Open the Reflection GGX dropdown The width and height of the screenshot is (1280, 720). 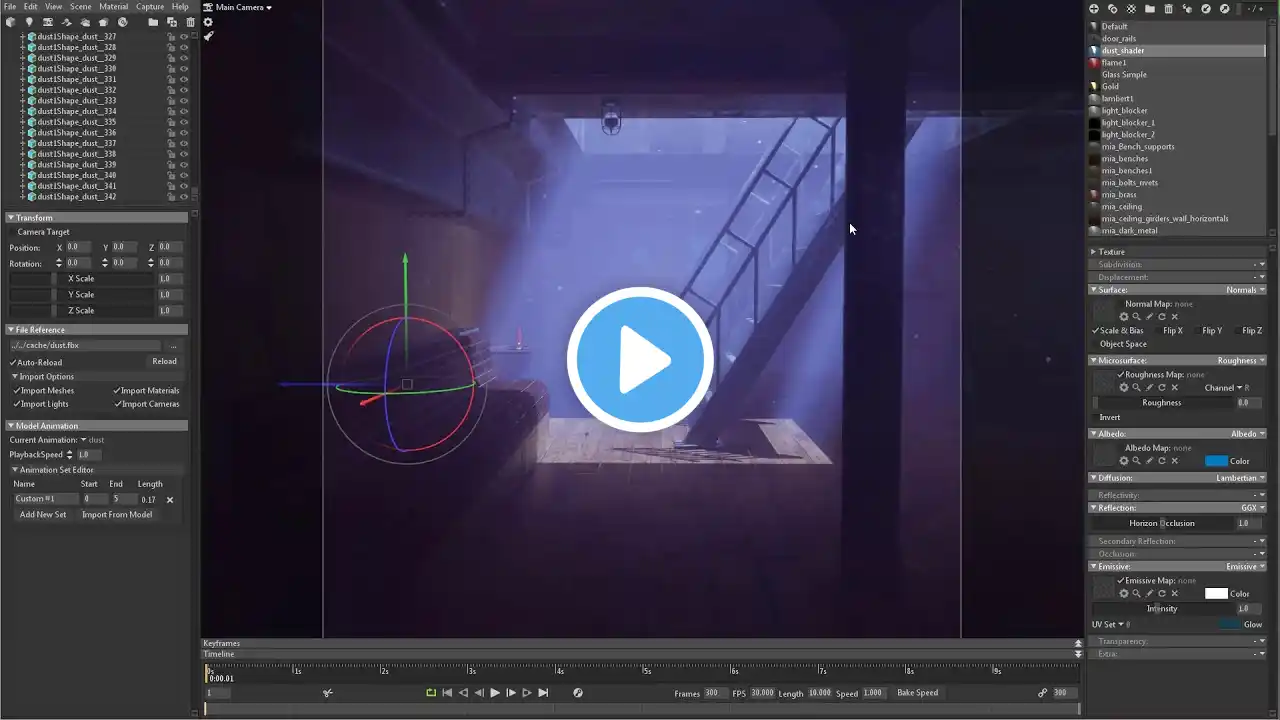pyautogui.click(x=1253, y=508)
